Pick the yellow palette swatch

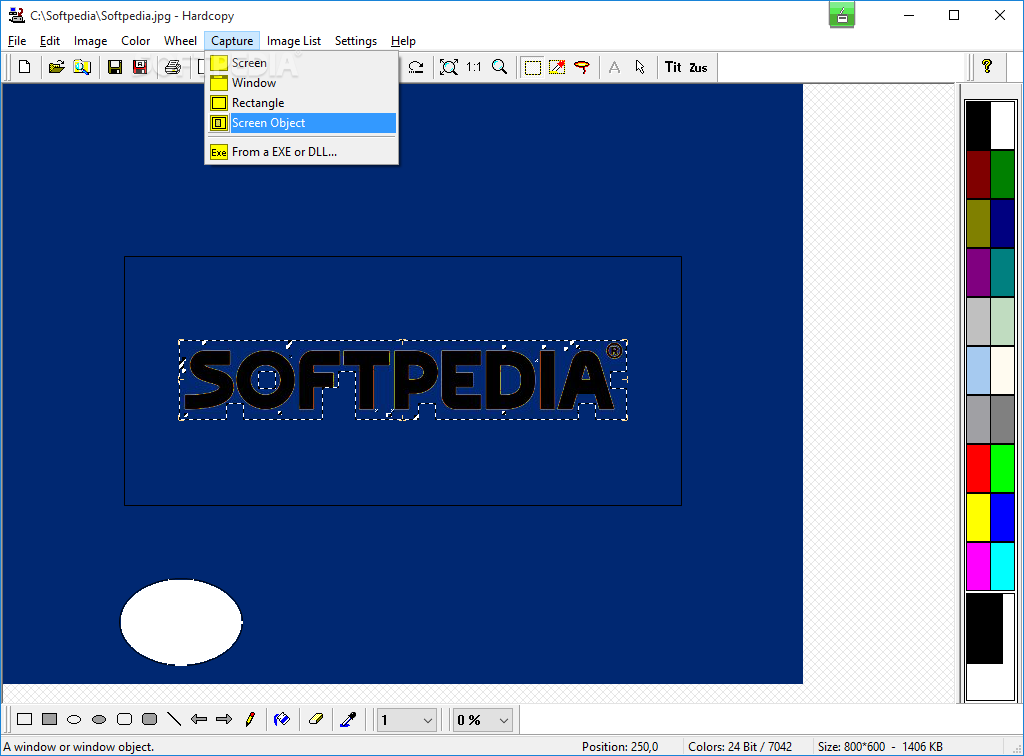point(978,518)
